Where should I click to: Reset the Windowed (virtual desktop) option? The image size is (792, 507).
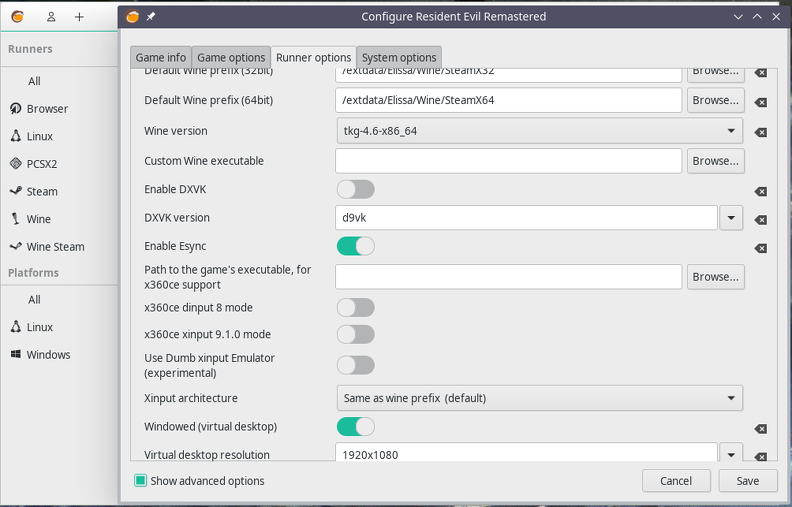coord(761,429)
